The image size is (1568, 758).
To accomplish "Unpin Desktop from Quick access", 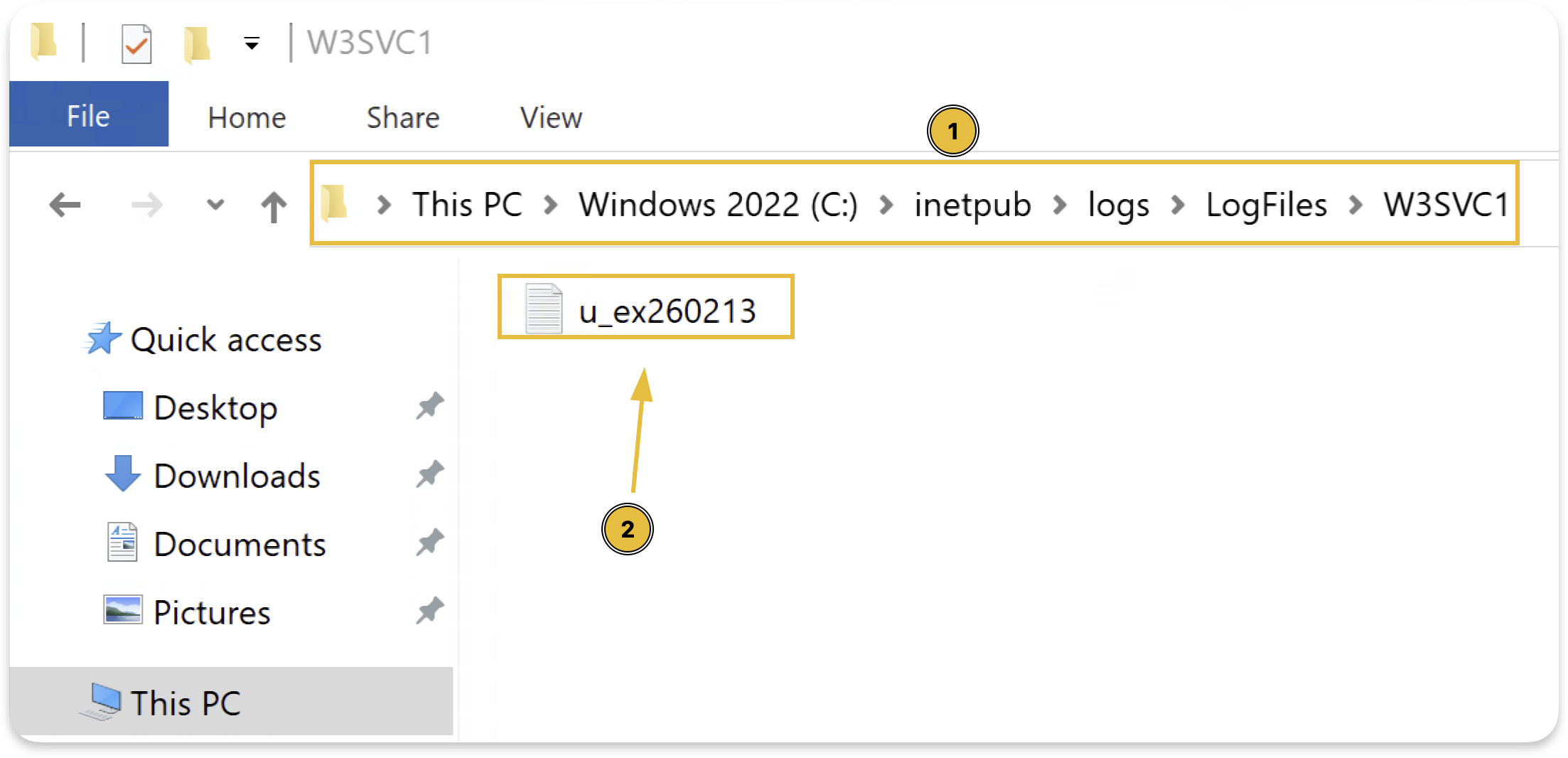I will tap(429, 405).
